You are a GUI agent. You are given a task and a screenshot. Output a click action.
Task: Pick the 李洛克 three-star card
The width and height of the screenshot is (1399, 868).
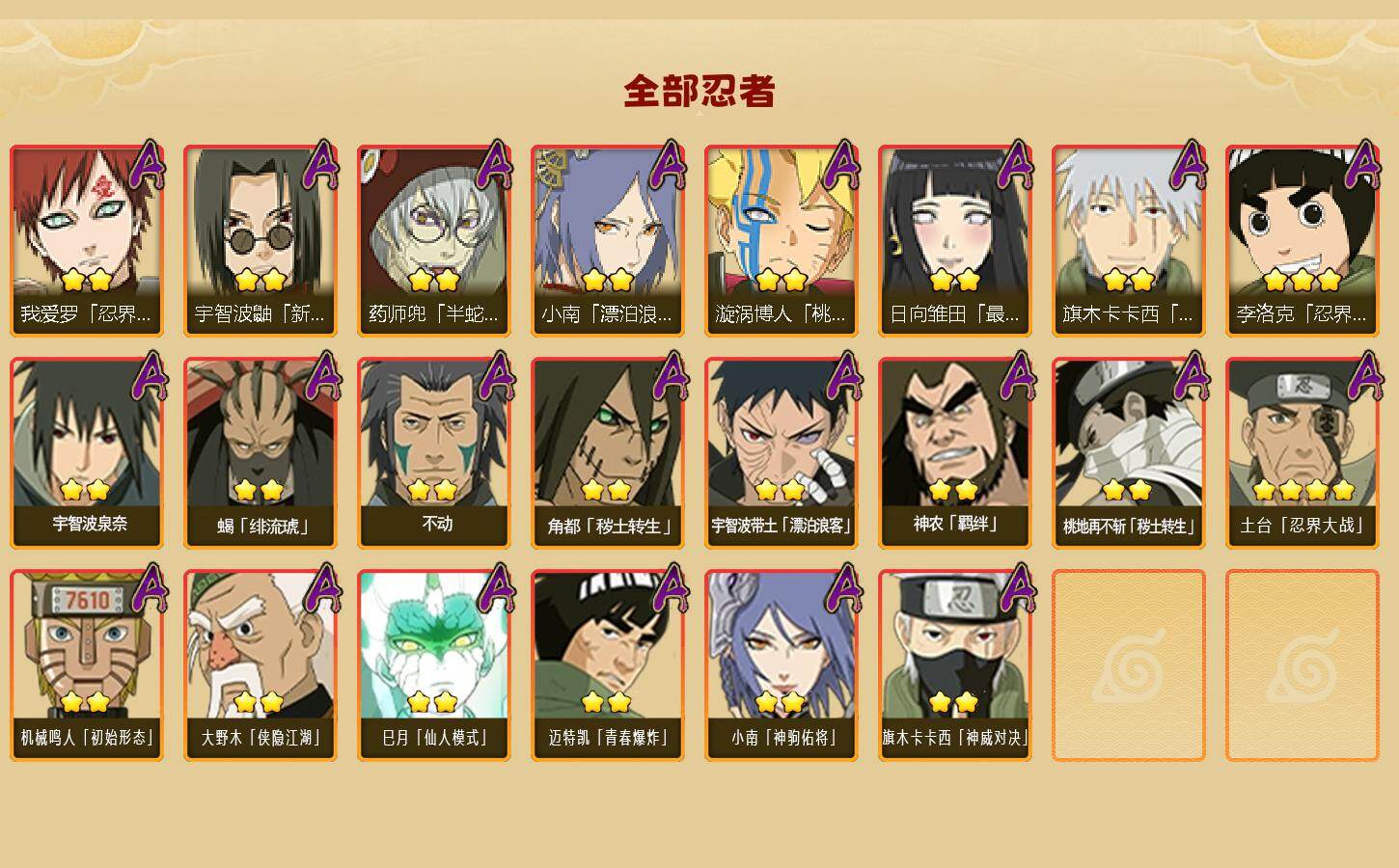[x=1303, y=241]
